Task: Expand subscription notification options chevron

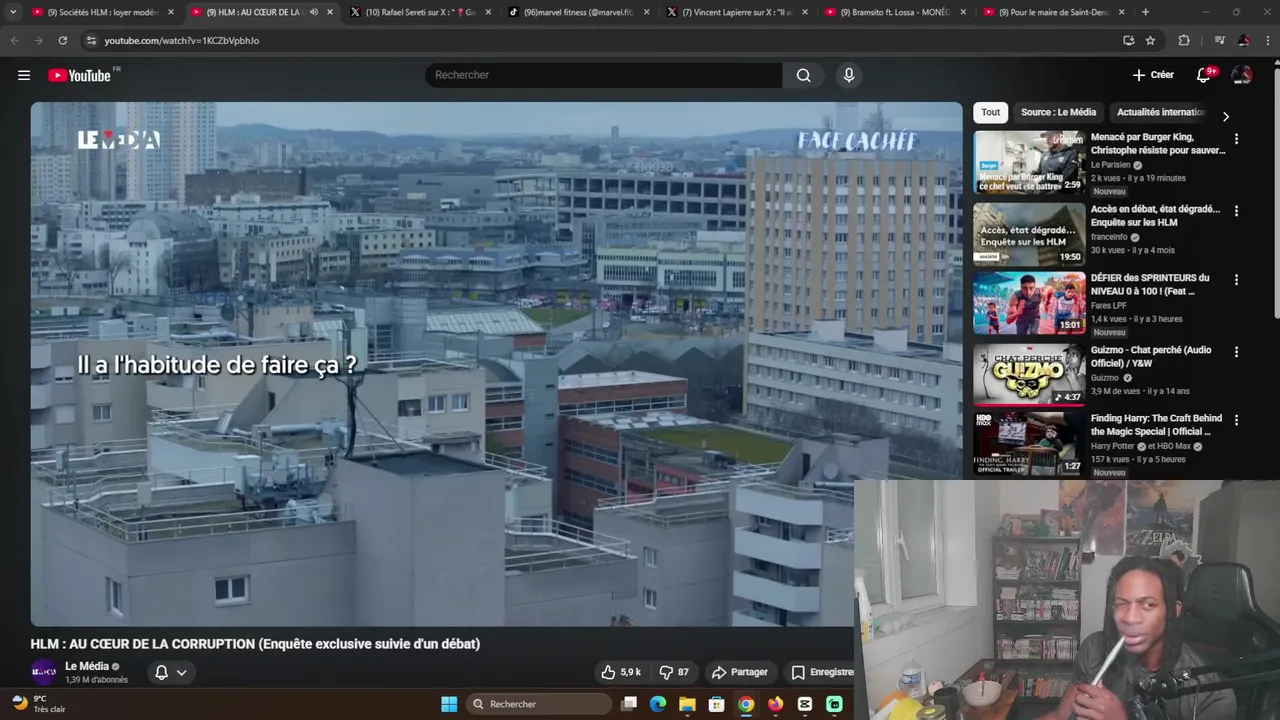Action: (182, 673)
